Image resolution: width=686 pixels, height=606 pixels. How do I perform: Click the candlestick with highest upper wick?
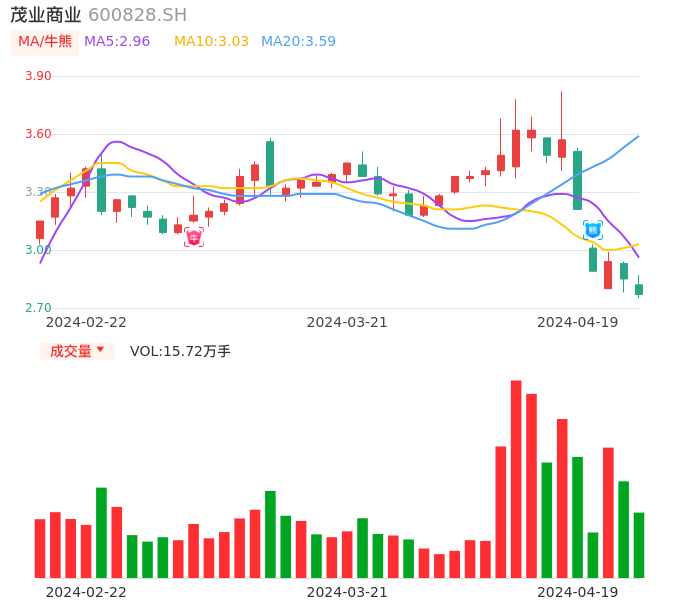point(562,148)
